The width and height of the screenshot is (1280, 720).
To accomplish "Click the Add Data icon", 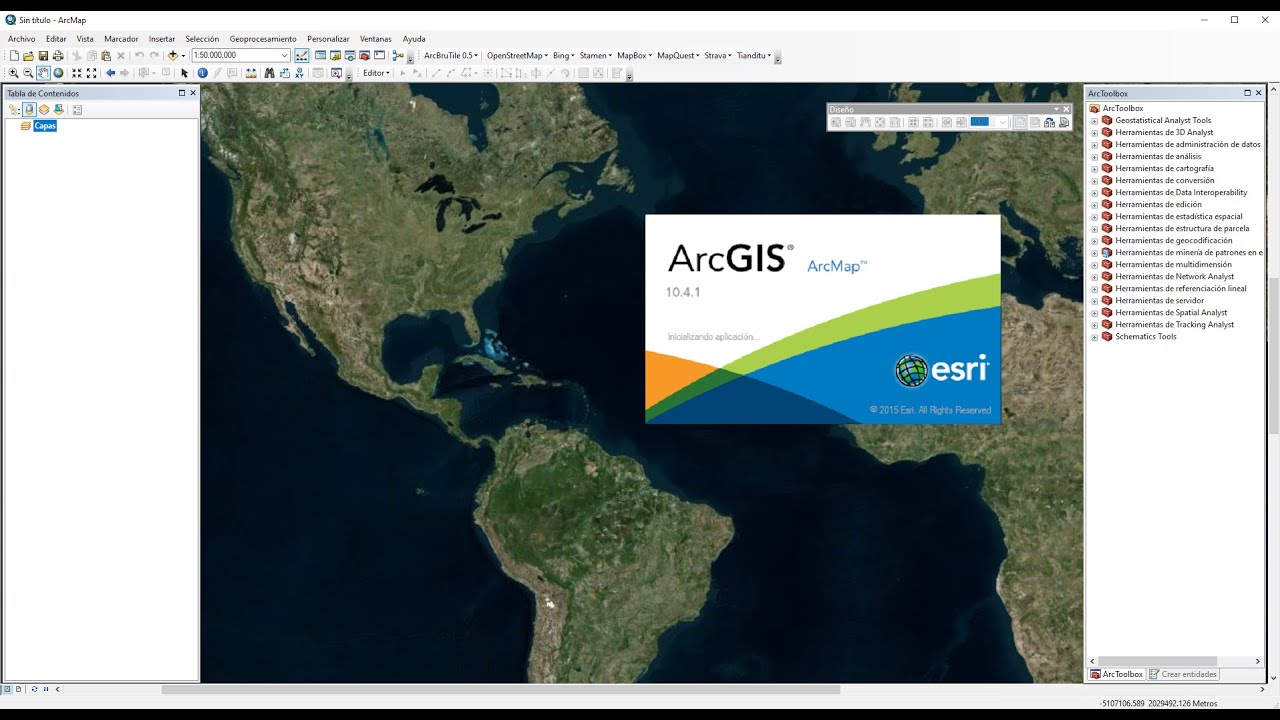I will 172,56.
